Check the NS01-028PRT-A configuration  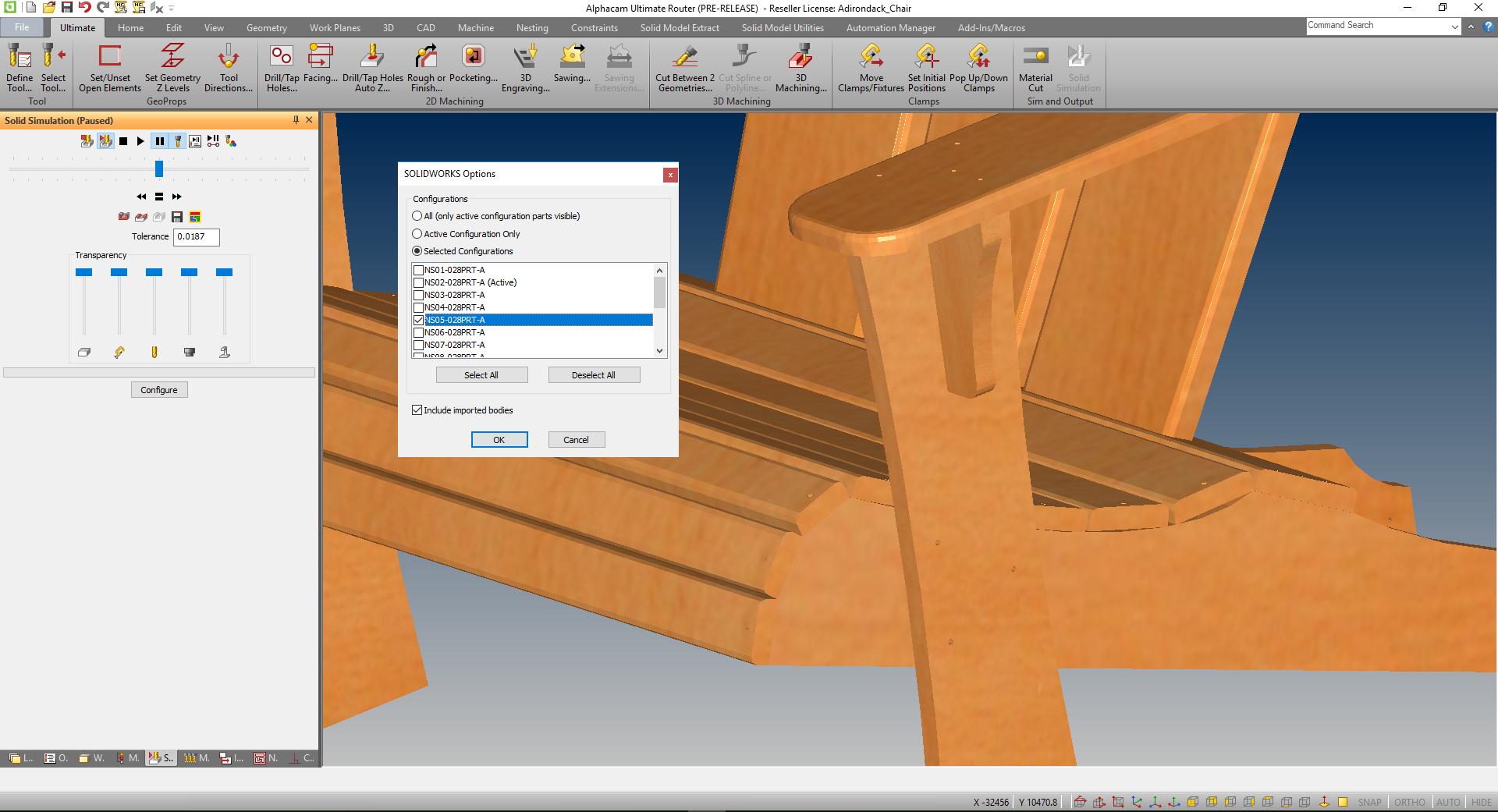coord(419,270)
